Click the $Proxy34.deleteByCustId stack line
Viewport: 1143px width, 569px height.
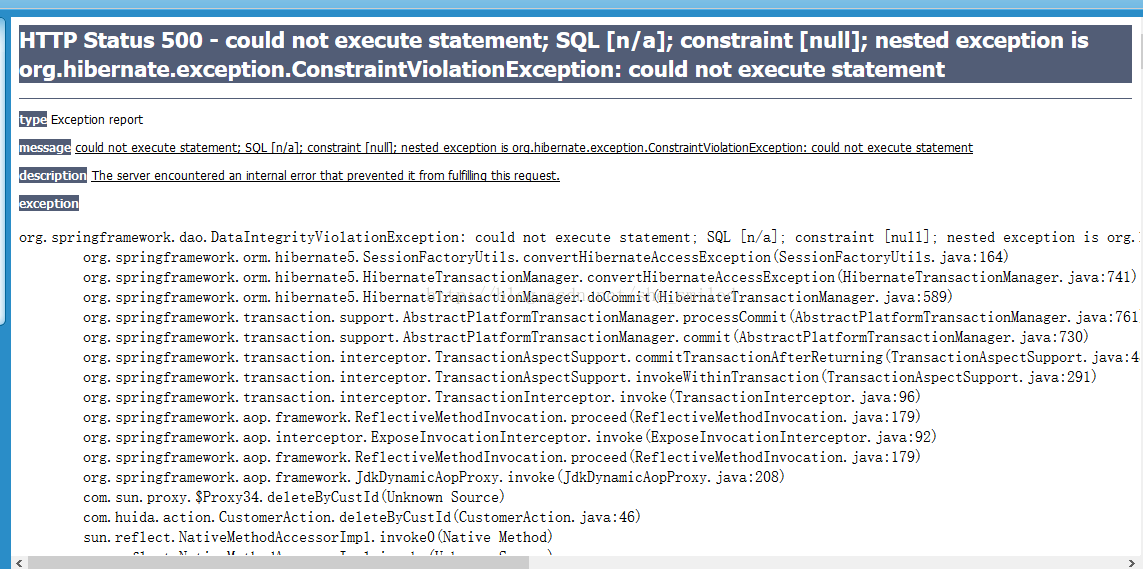294,497
